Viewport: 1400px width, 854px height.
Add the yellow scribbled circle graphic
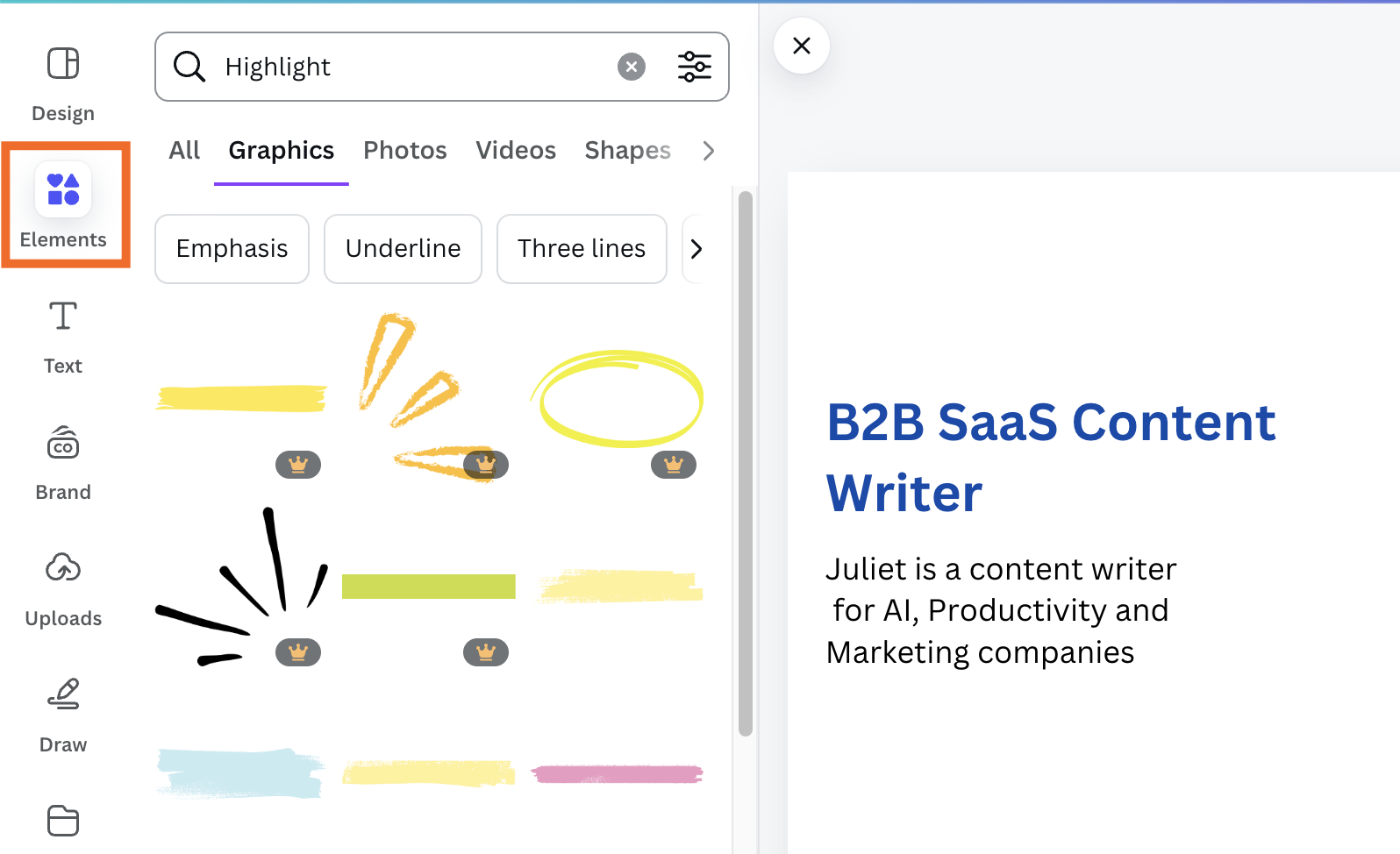tap(618, 398)
